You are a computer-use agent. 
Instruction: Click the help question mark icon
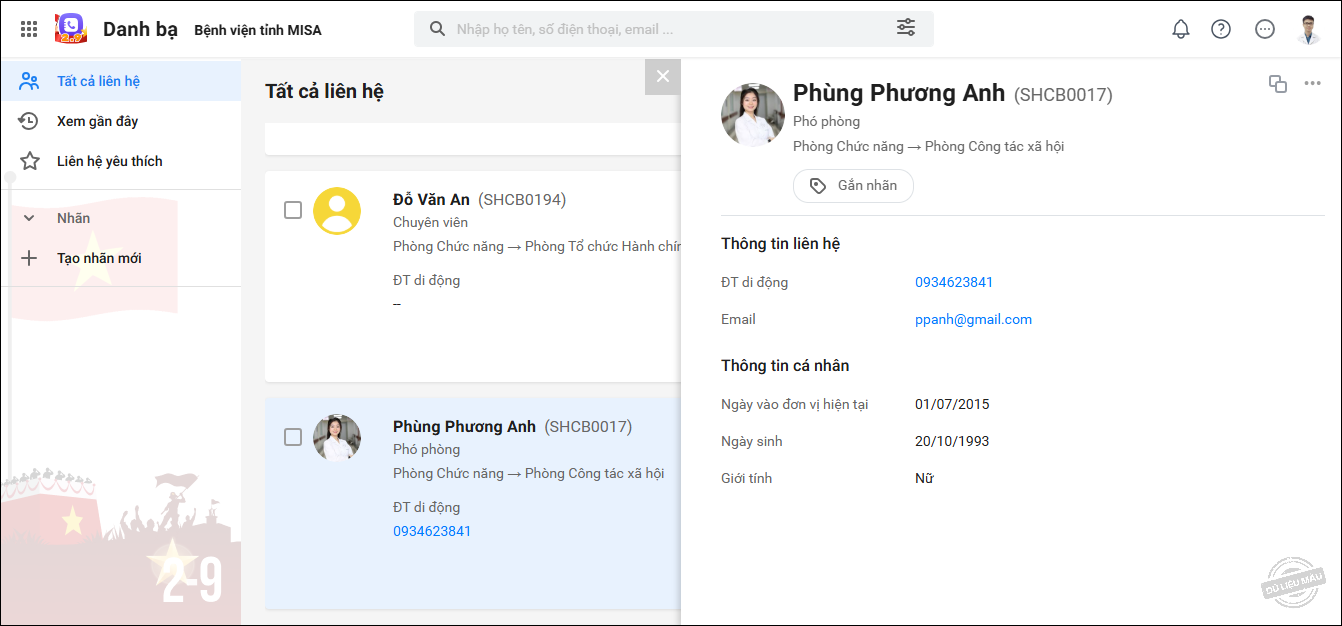tap(1221, 29)
